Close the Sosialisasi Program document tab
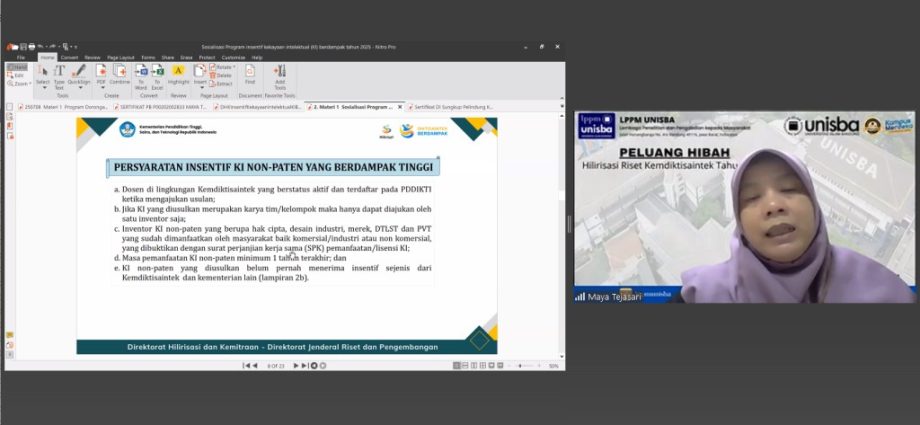920x425 pixels. tap(400, 106)
